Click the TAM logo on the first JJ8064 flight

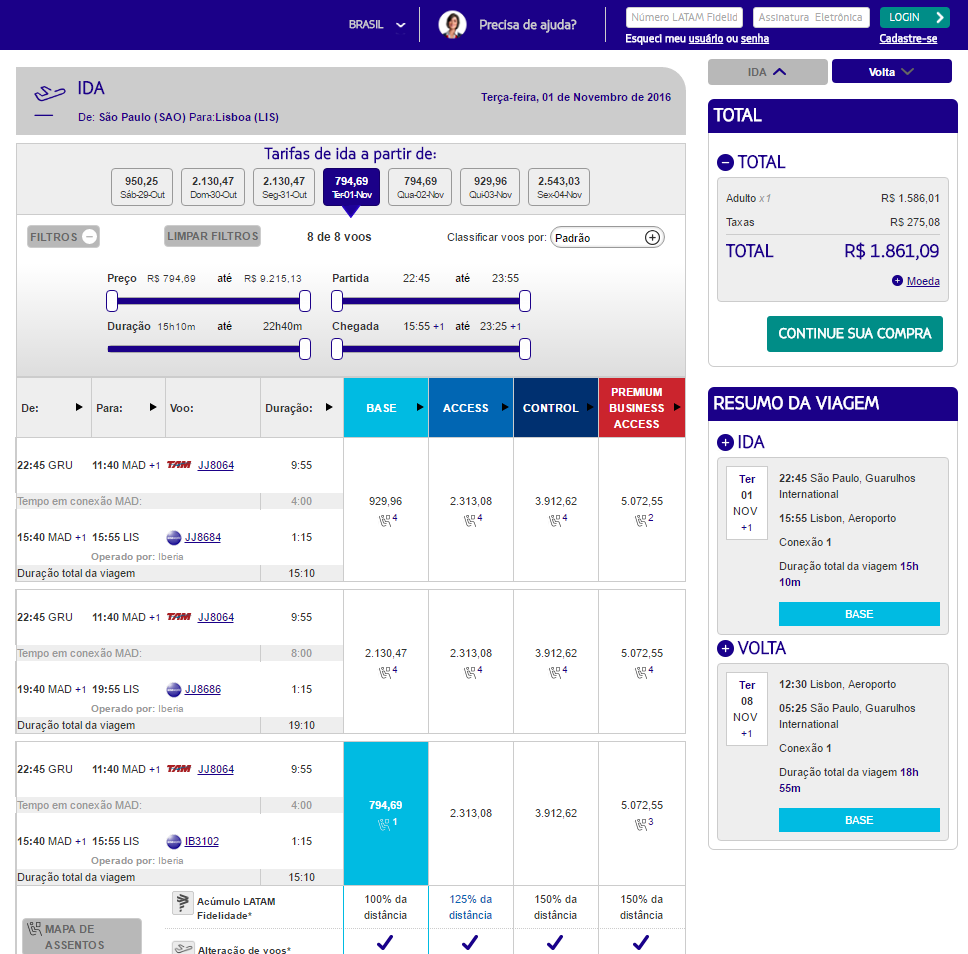[179, 465]
